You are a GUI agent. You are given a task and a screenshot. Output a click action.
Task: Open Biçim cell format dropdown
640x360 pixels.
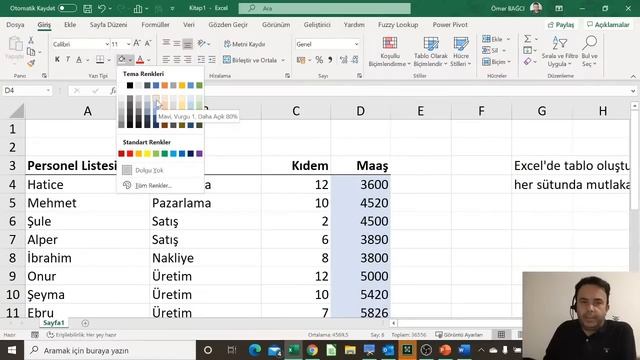coord(496,62)
